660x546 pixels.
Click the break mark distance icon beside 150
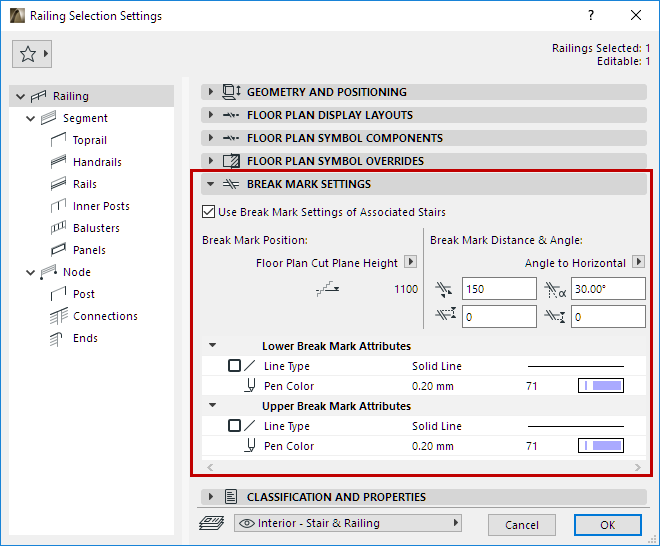click(444, 289)
